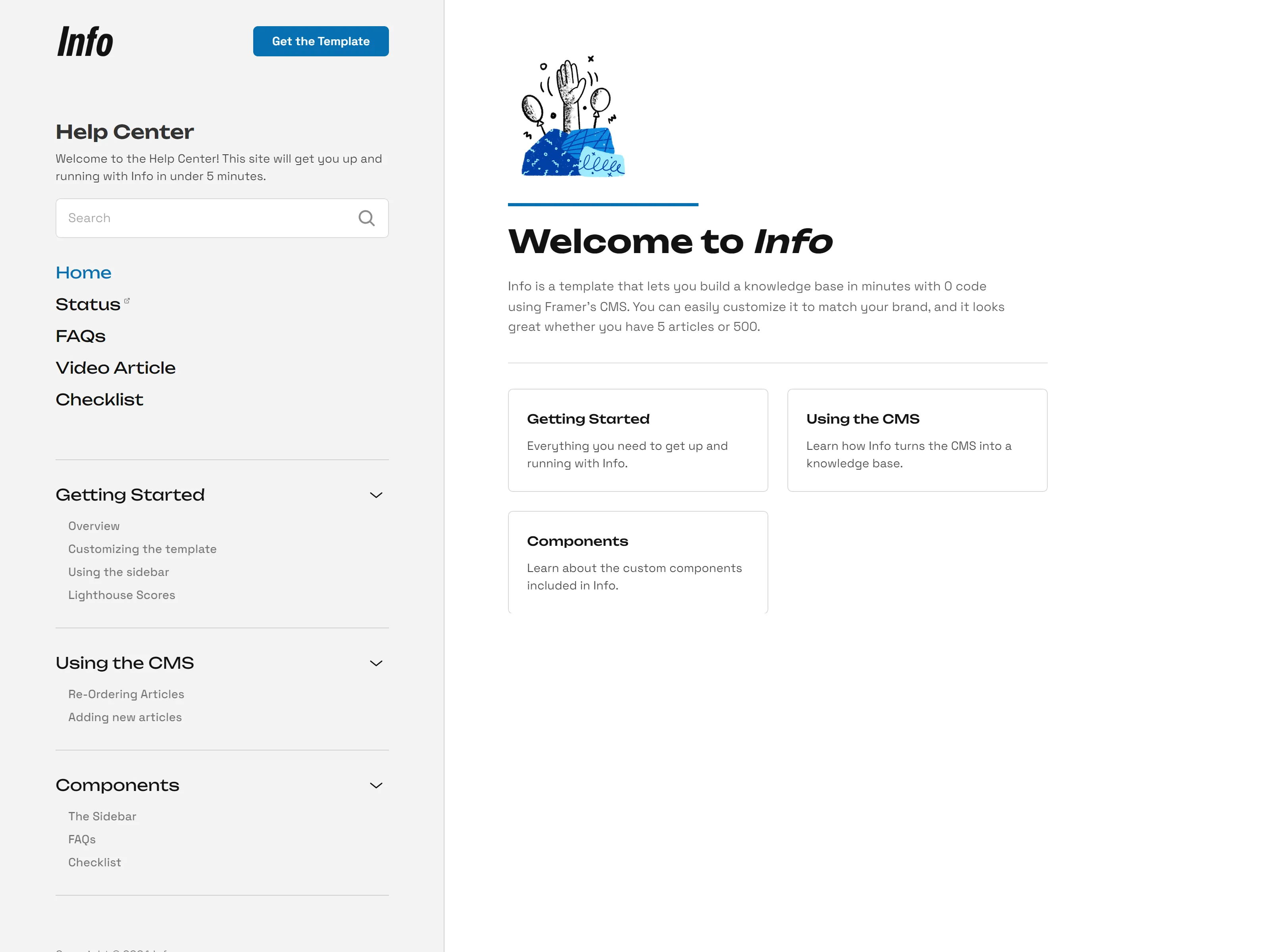Open the Overview article link

coord(94,526)
